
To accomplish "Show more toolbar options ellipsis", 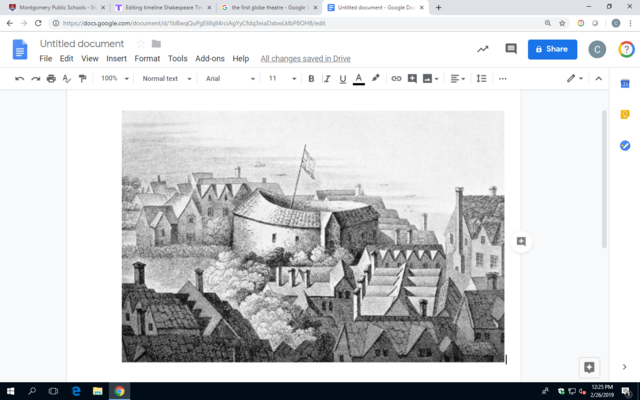I will pyautogui.click(x=502, y=78).
